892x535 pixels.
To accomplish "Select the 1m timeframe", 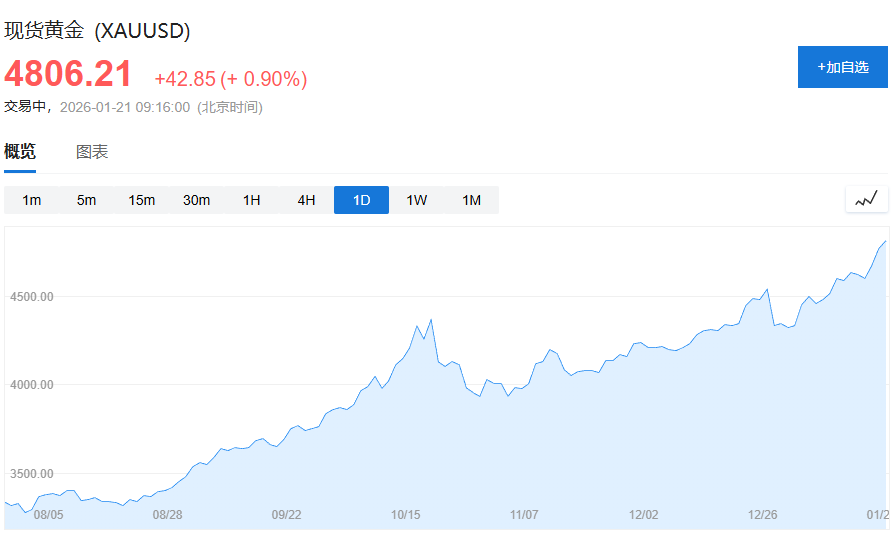I will 32,200.
